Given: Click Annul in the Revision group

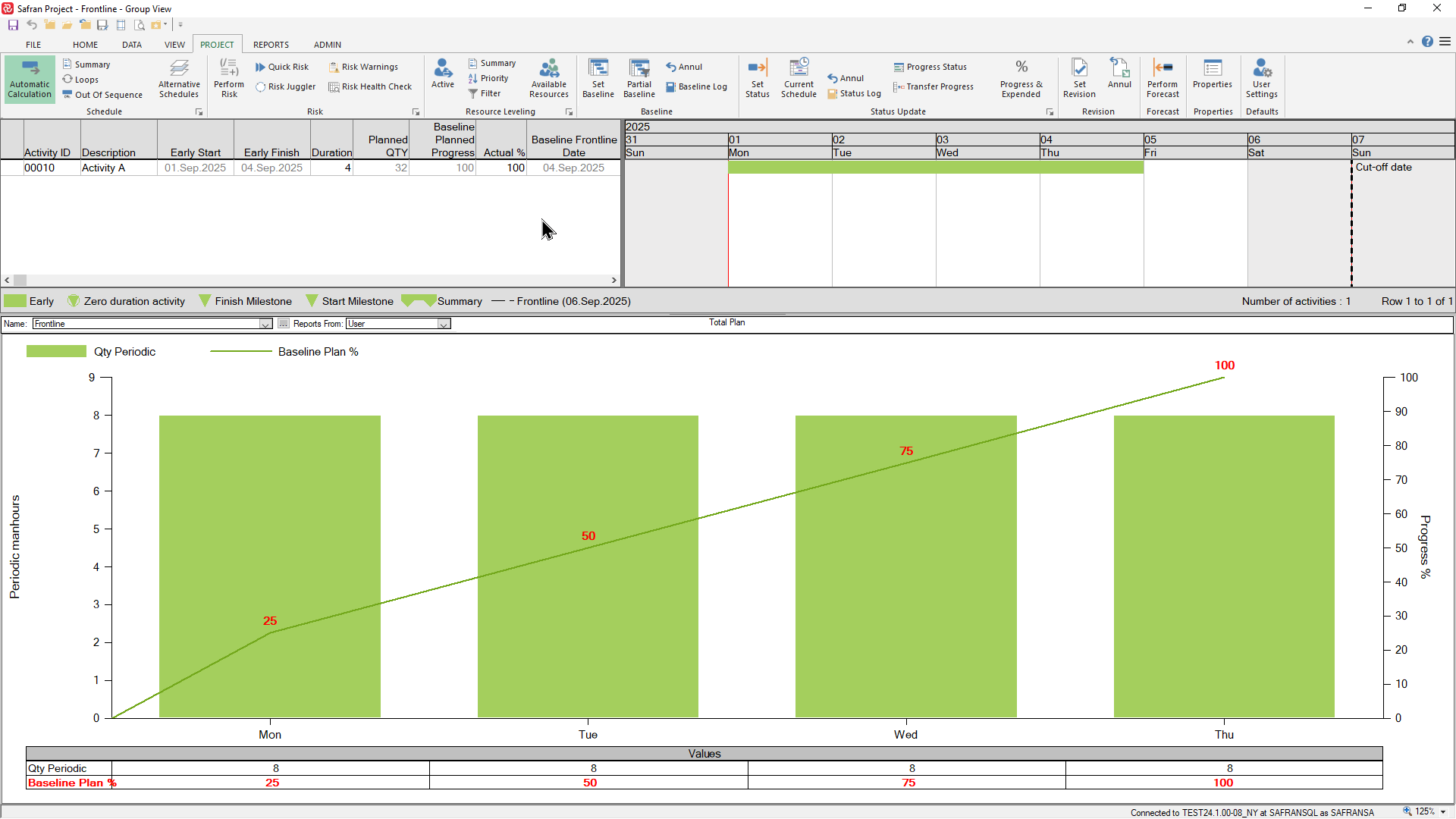Looking at the screenshot, I should [x=1119, y=74].
